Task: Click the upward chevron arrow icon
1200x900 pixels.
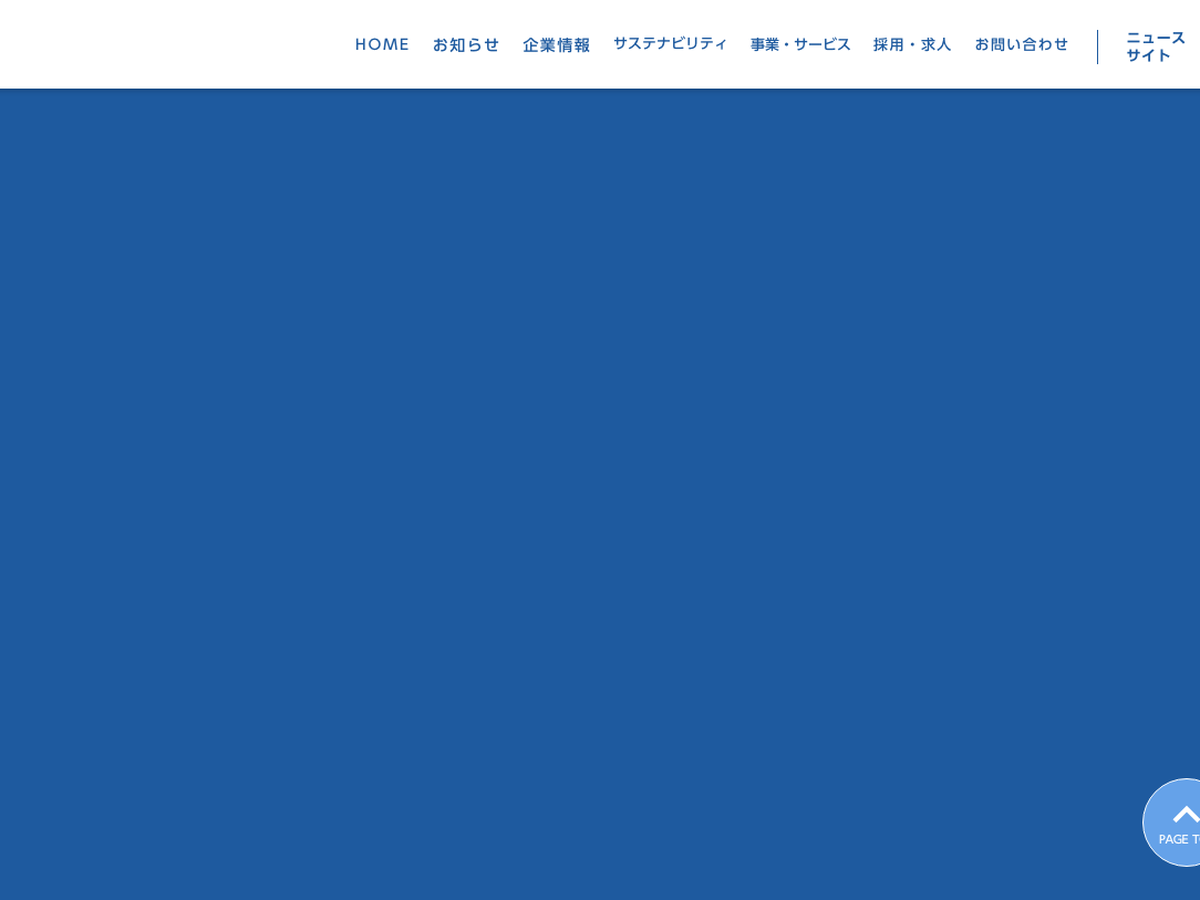Action: (1186, 814)
